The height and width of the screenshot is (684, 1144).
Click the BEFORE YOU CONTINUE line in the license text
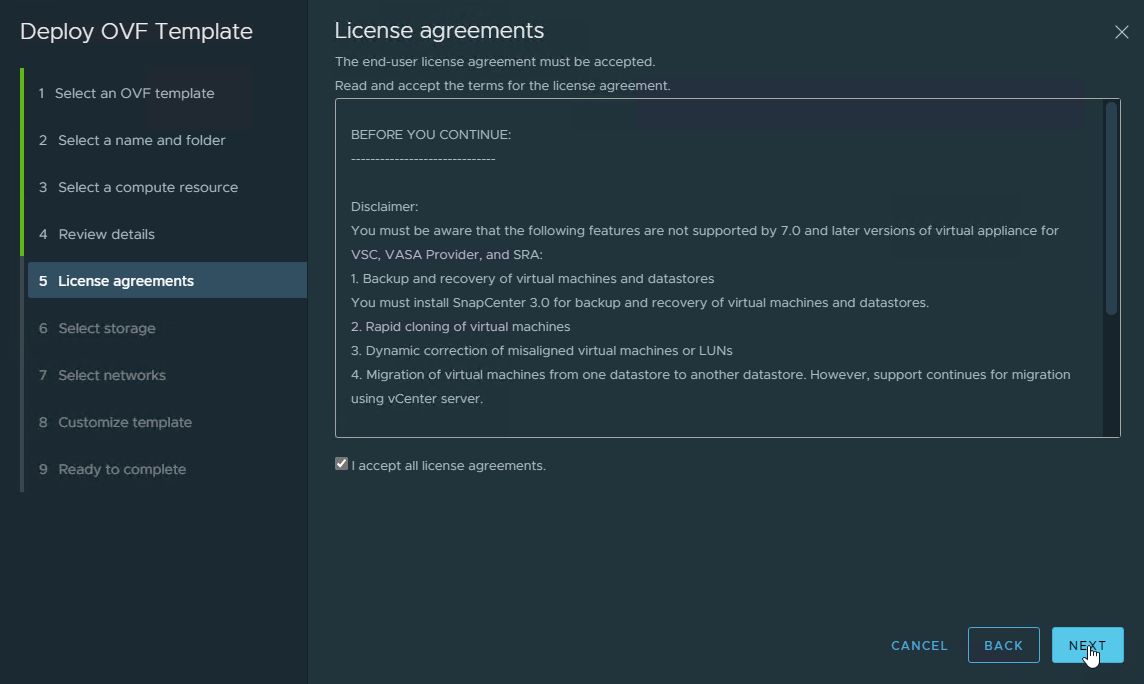[431, 134]
